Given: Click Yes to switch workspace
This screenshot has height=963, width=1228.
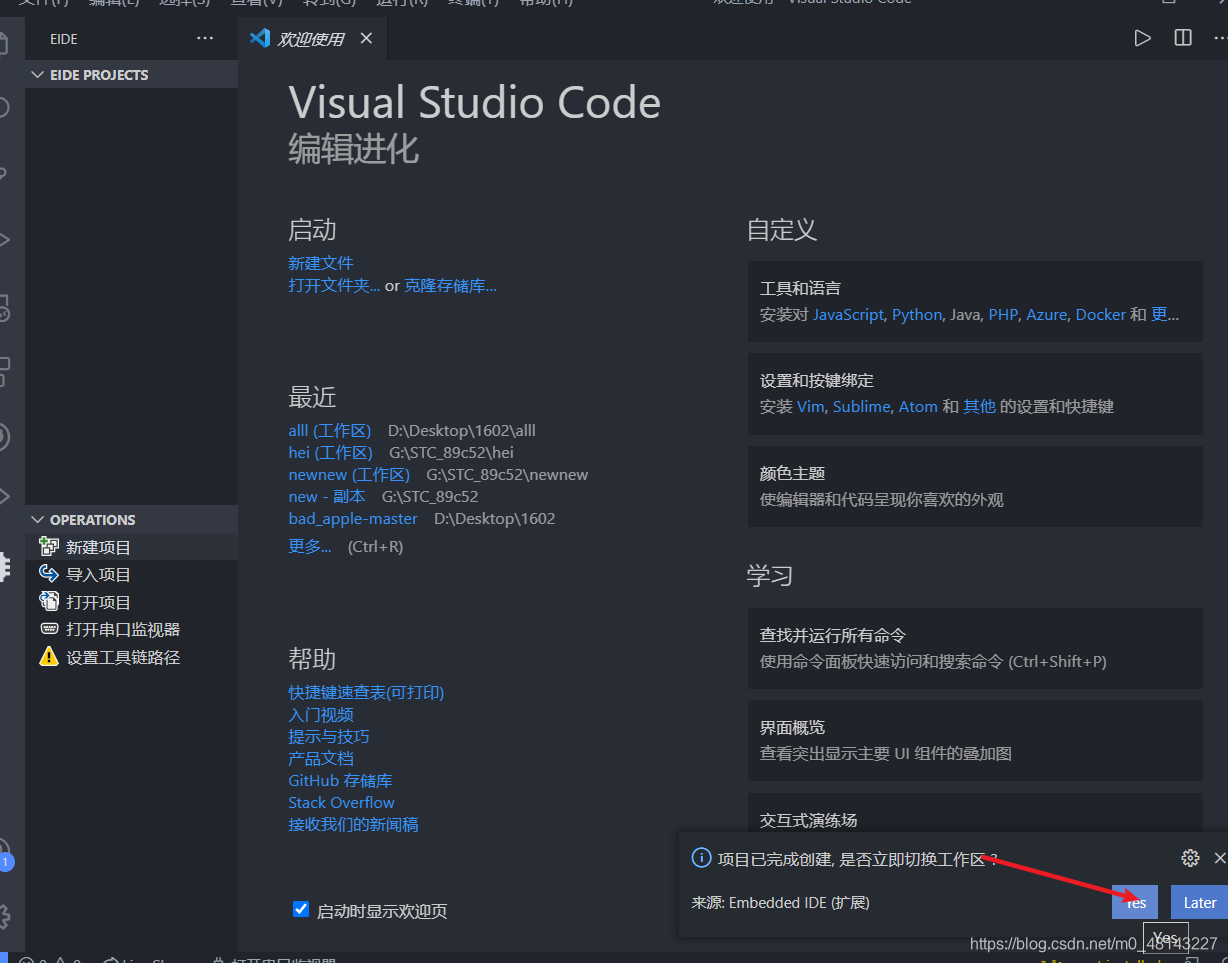Looking at the screenshot, I should 1134,902.
